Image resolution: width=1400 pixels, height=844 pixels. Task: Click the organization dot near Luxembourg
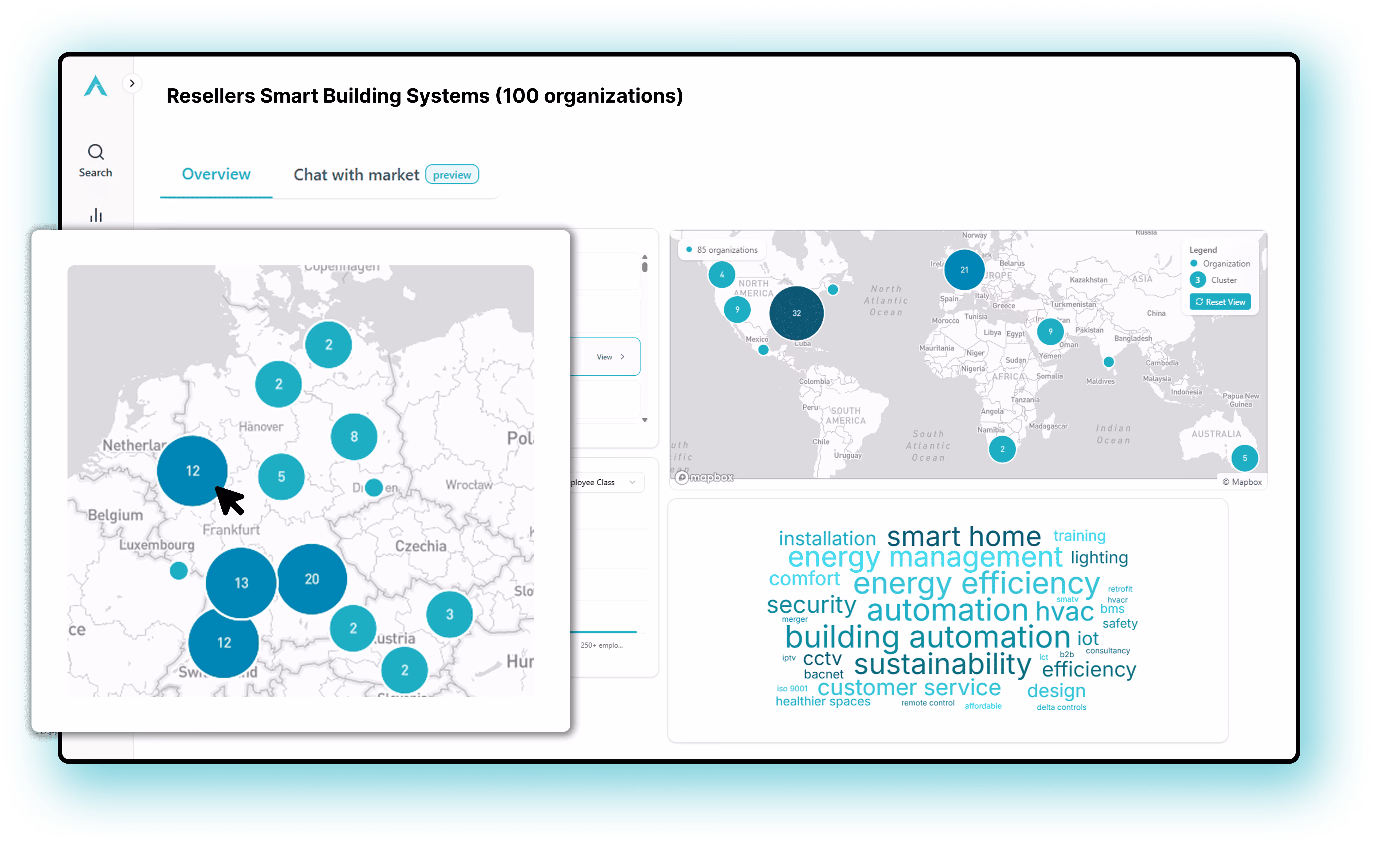179,570
